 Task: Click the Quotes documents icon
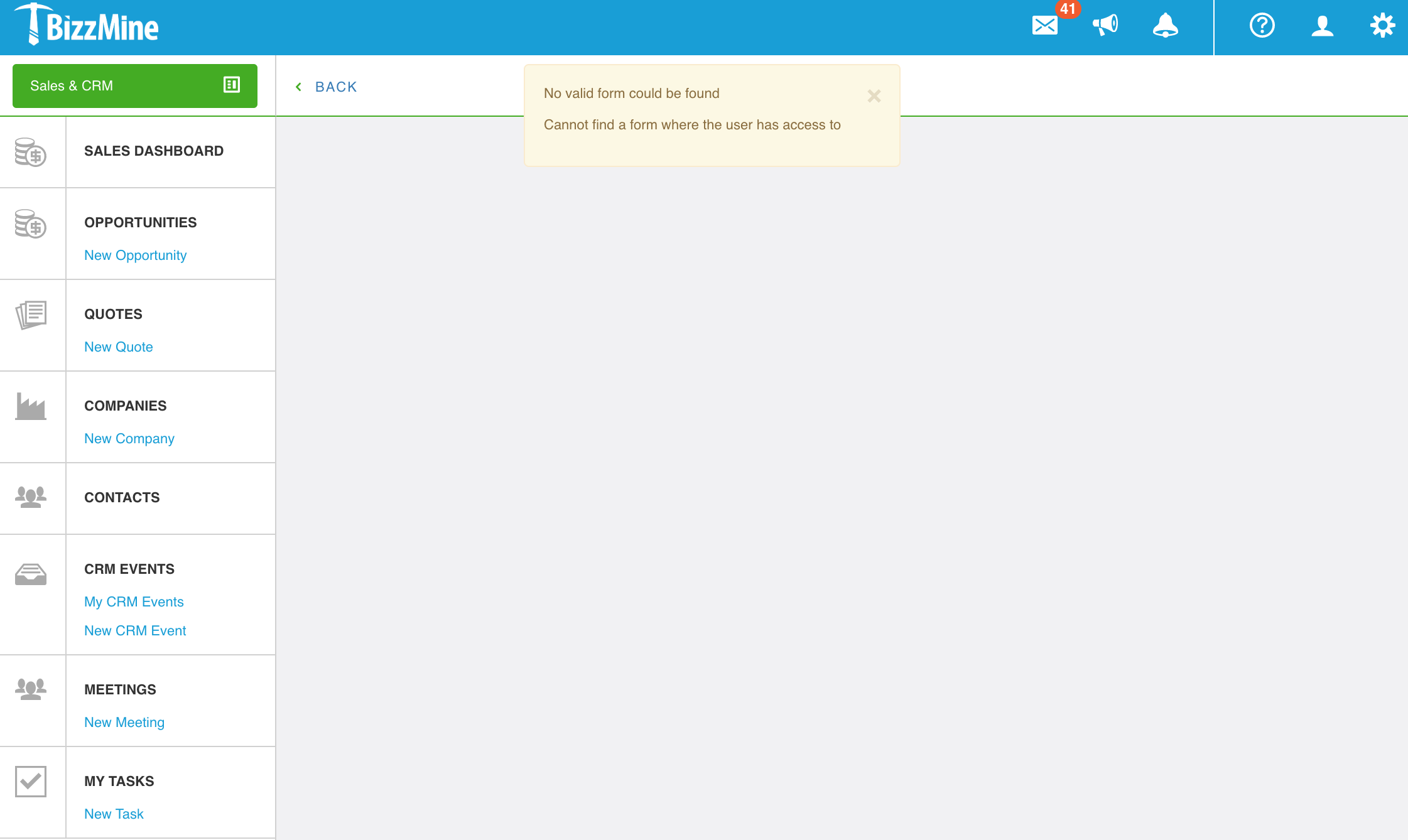[31, 315]
